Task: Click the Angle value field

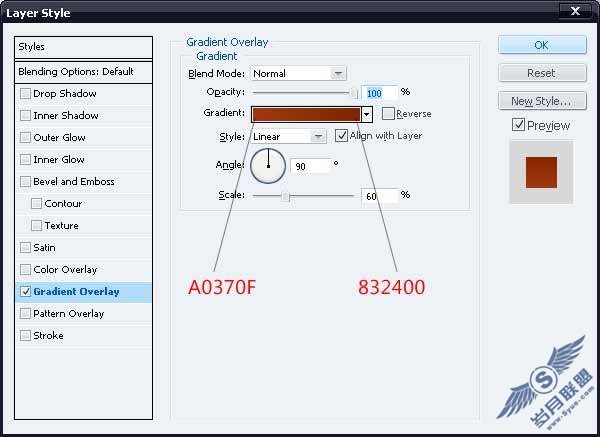Action: click(x=310, y=166)
